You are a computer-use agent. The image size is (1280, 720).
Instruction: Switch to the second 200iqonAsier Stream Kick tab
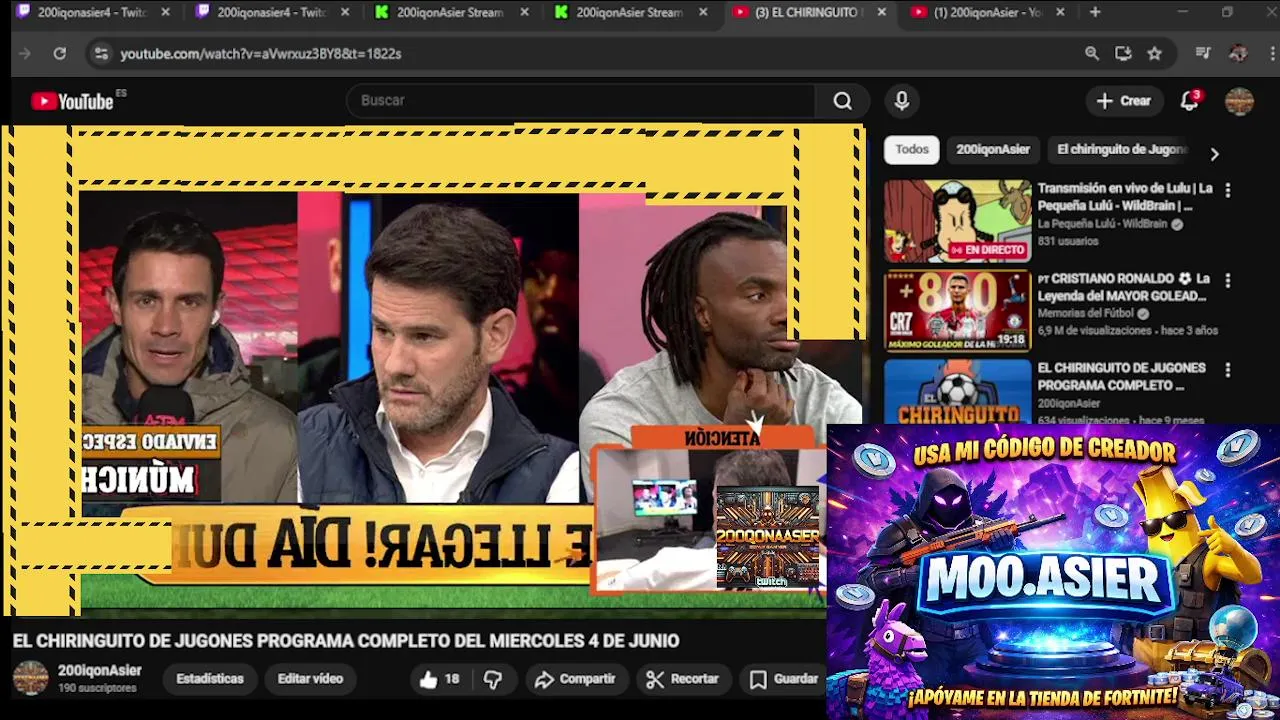[630, 12]
